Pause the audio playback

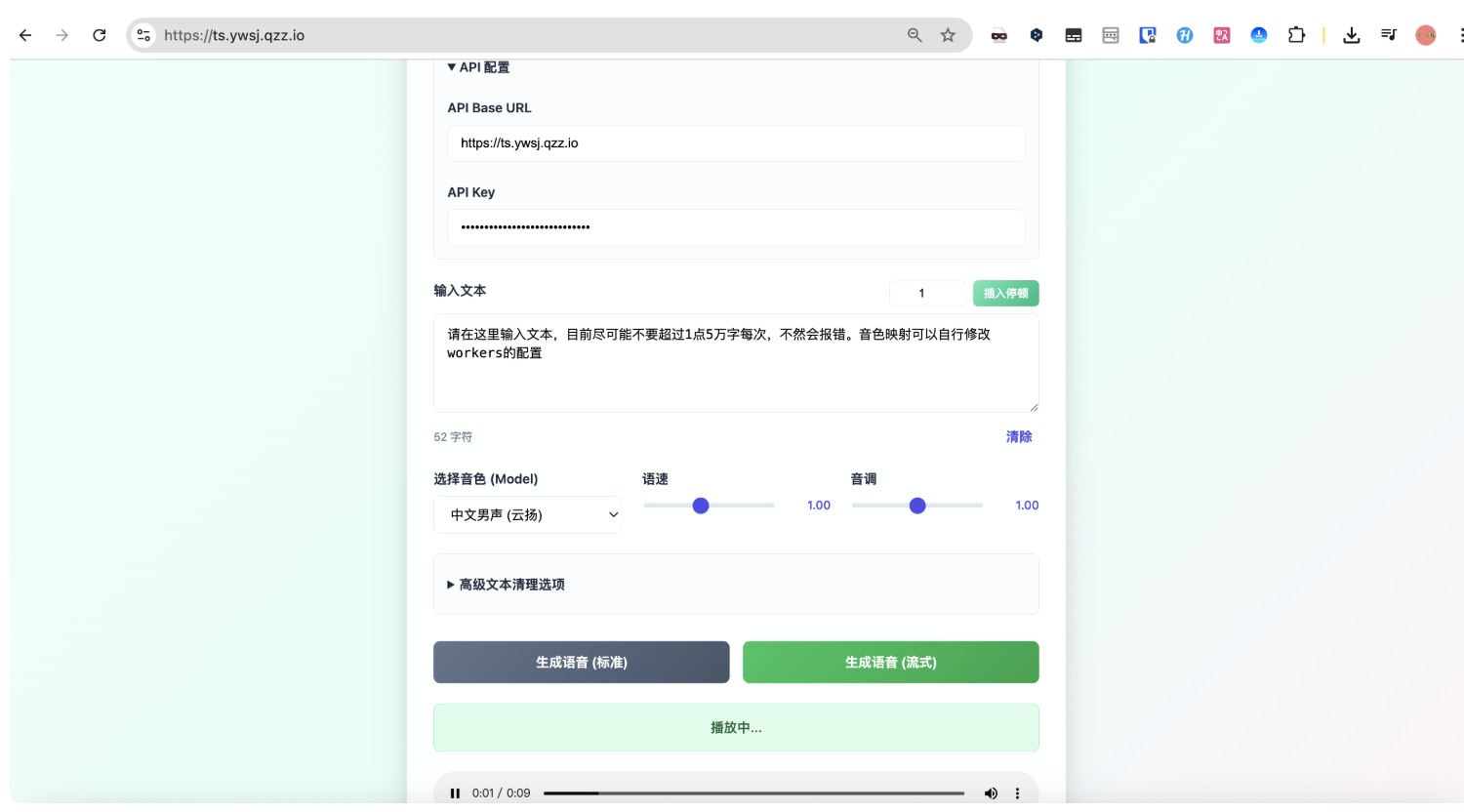click(x=455, y=793)
